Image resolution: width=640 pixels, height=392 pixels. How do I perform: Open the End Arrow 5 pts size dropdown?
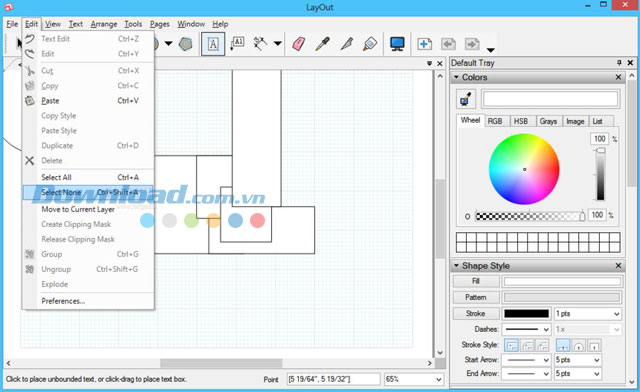click(578, 374)
